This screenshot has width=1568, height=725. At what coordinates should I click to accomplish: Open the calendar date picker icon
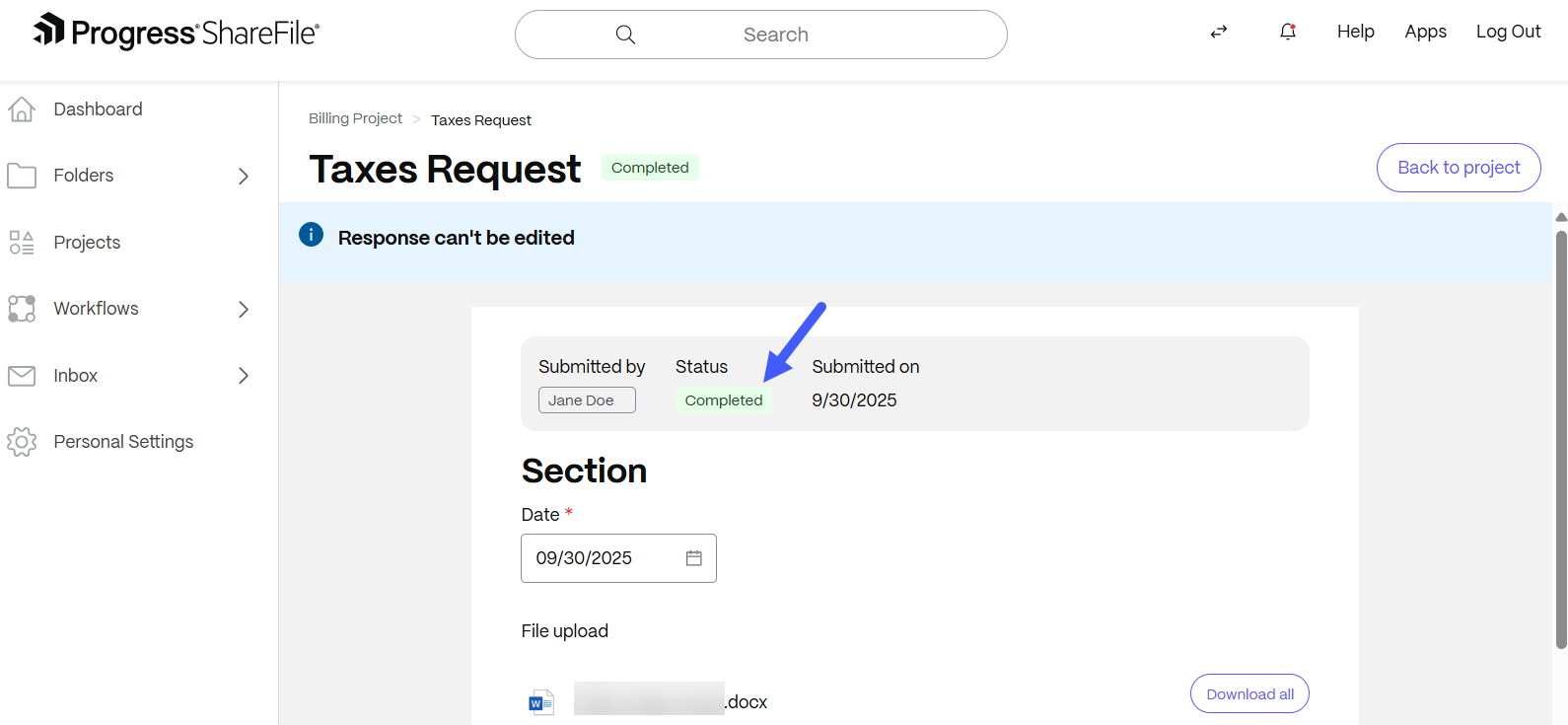click(x=693, y=558)
